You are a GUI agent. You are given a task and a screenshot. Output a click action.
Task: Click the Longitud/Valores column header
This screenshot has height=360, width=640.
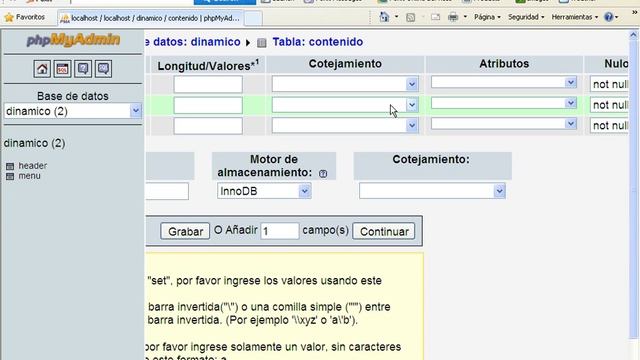(x=208, y=65)
